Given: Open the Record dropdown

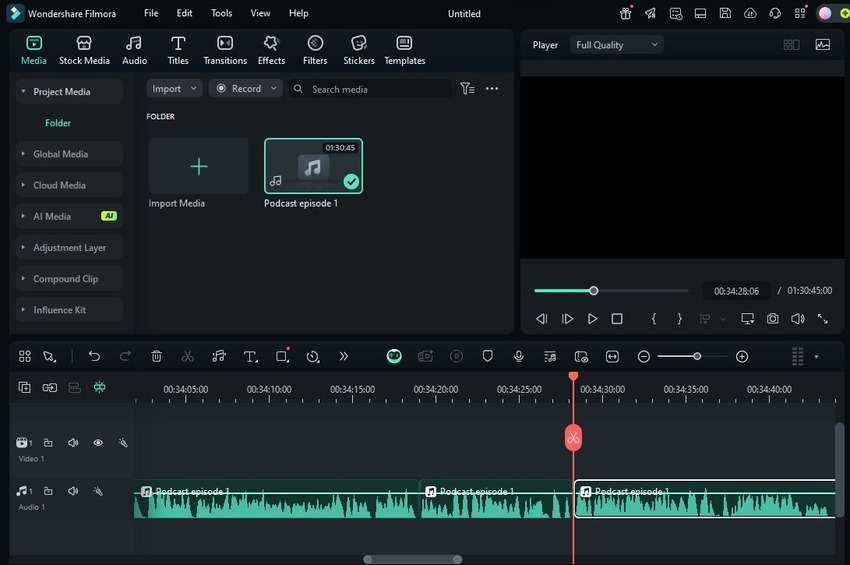Looking at the screenshot, I should pos(246,88).
